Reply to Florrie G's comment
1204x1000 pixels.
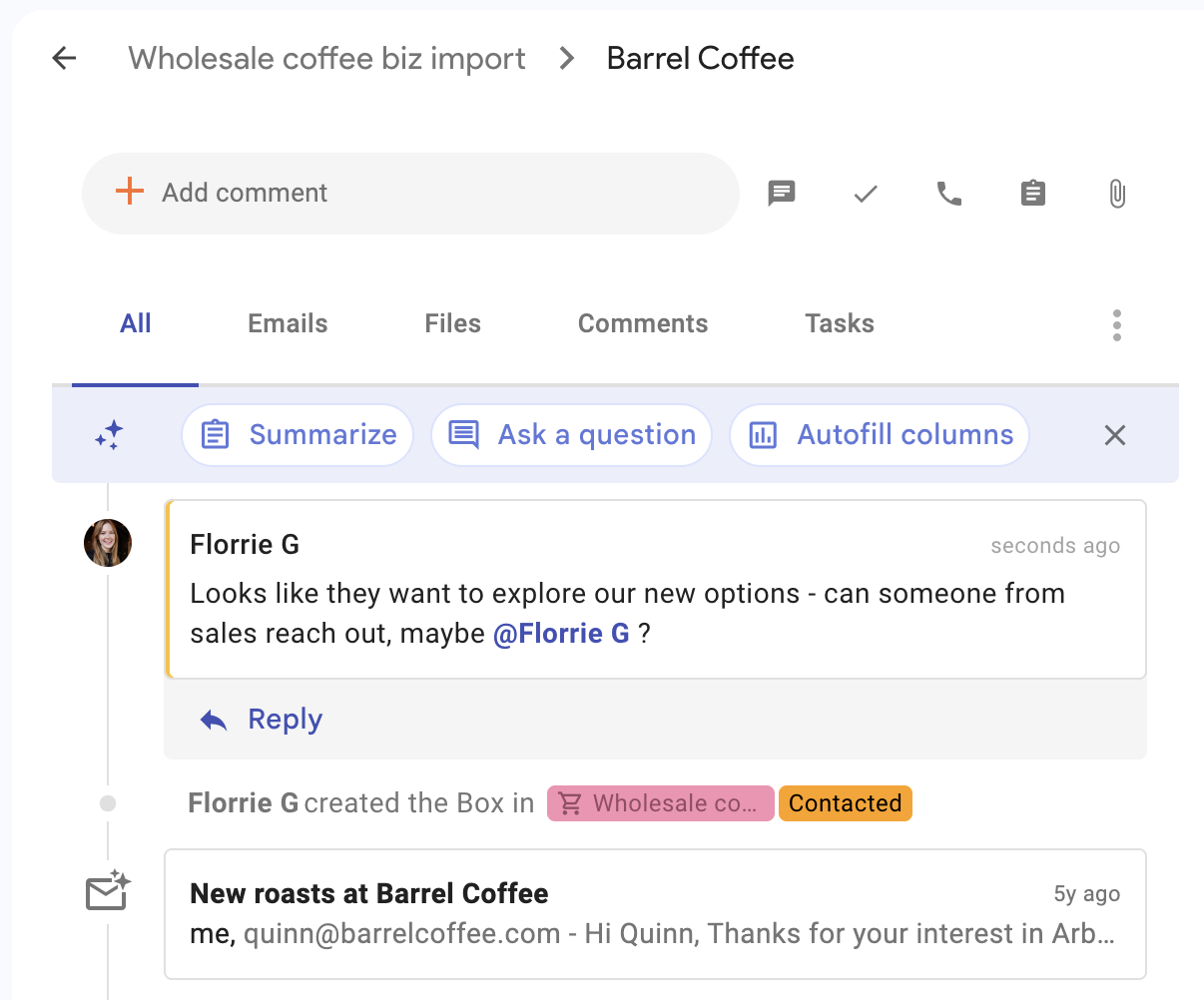click(x=262, y=720)
